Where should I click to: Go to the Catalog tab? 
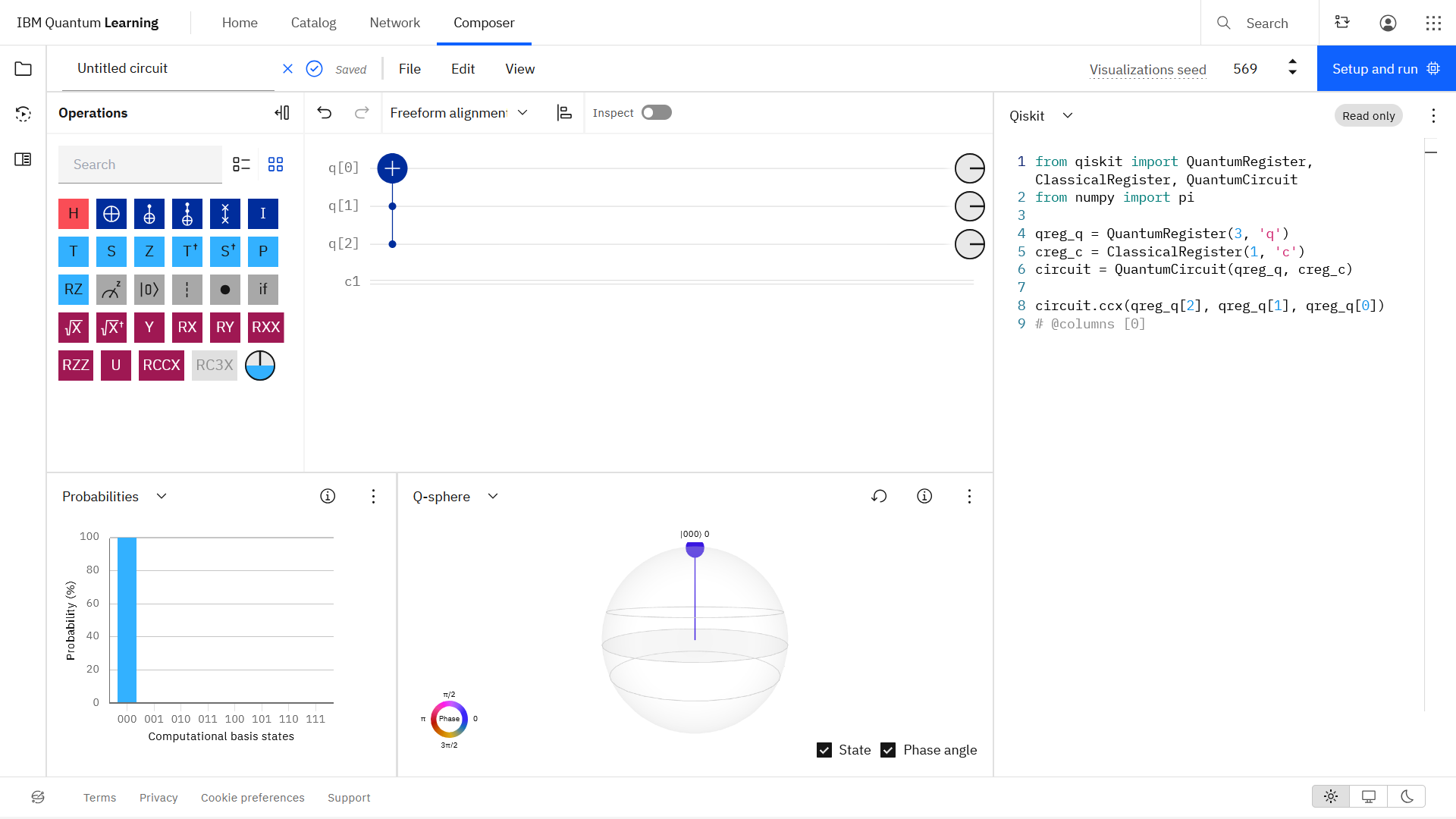point(313,23)
